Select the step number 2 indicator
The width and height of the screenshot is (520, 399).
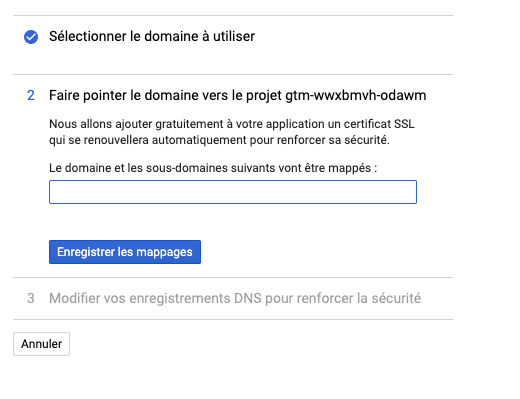(31, 95)
